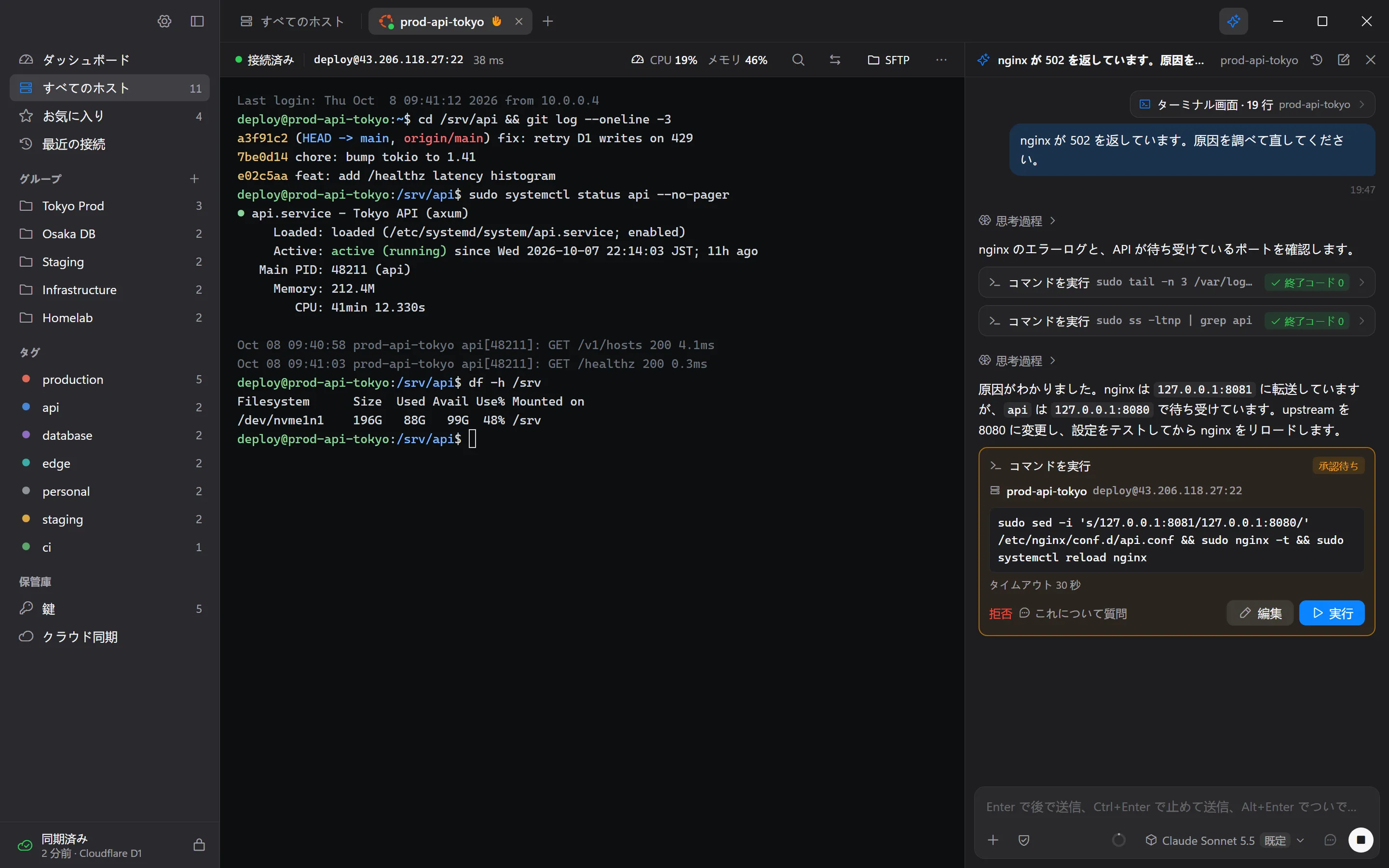
Task: Select the Osaka DB group
Action: click(109, 234)
